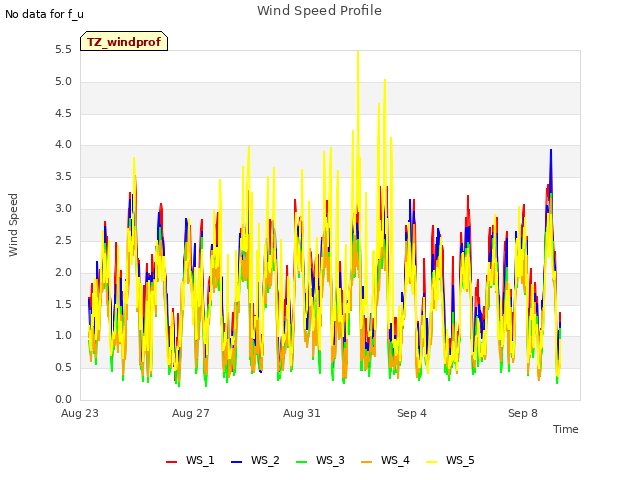The height and width of the screenshot is (480, 640).
Task: Toggle the WS_4 series in legend
Action: [385, 460]
